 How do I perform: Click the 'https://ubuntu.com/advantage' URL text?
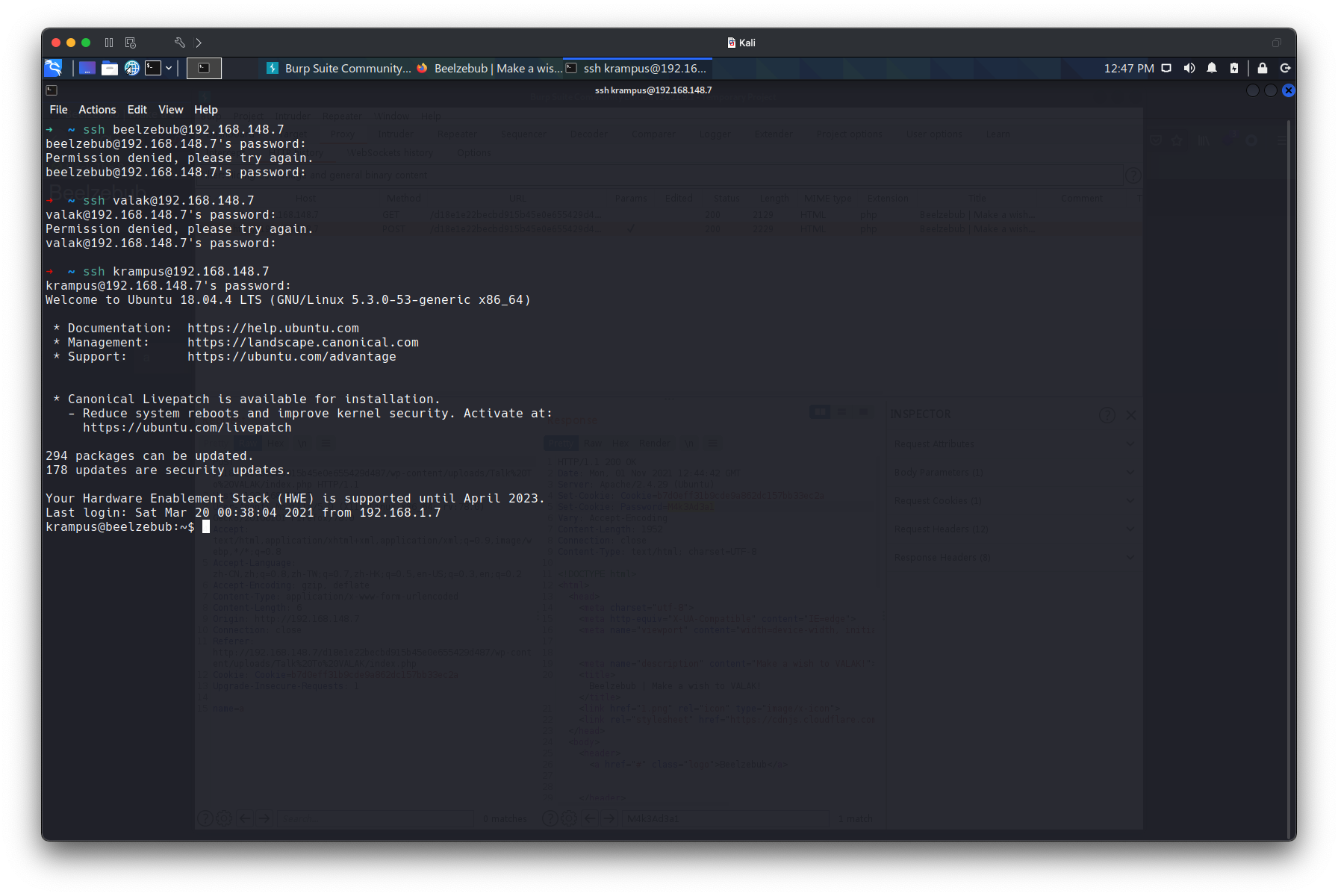[292, 357]
